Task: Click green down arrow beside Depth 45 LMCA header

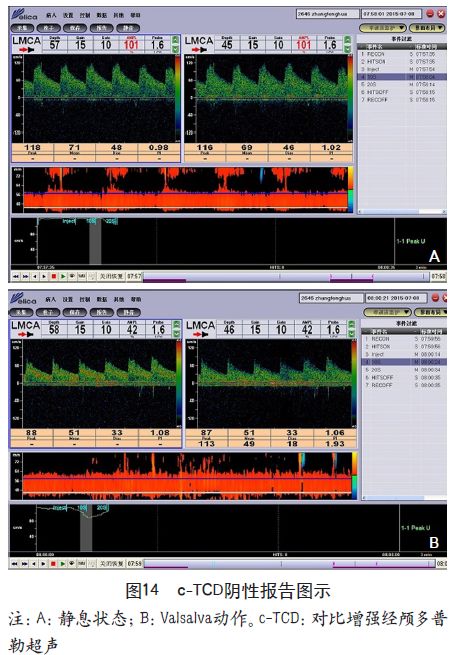Action: 348,48
